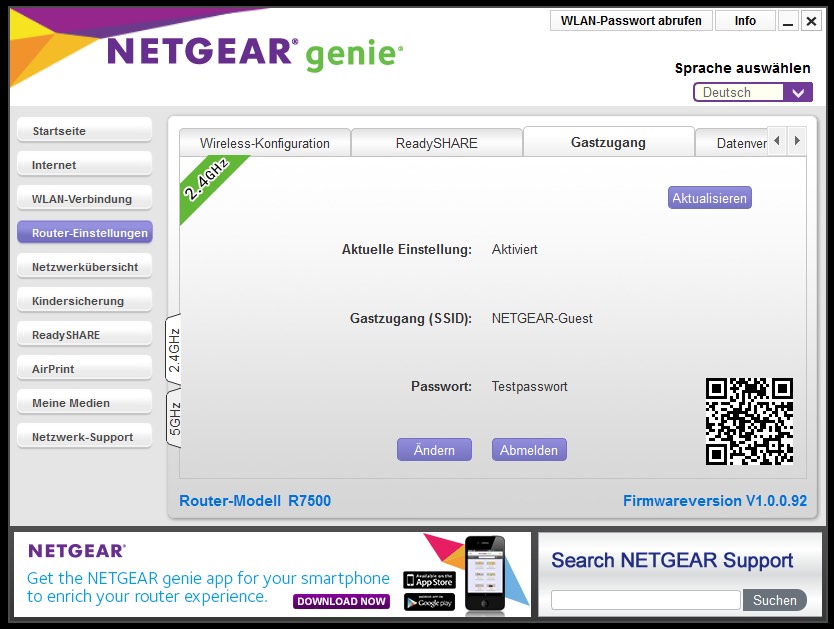Click the Abmelden button
The height and width of the screenshot is (629, 834).
pyautogui.click(x=529, y=450)
